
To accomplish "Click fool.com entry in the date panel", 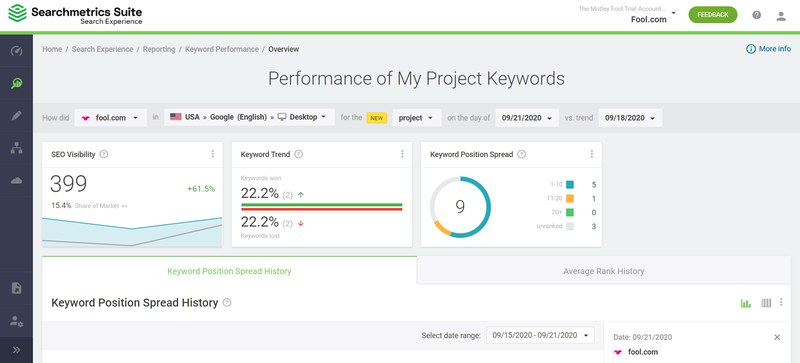I will [x=636, y=352].
